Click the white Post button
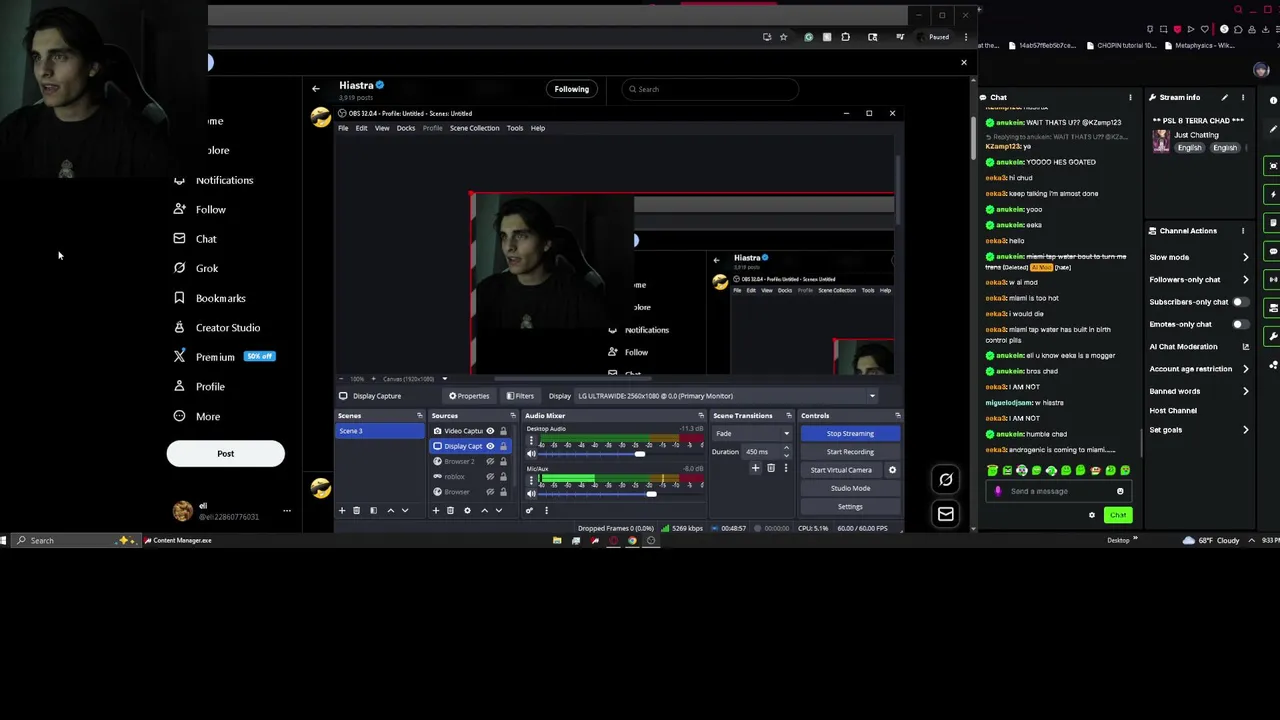 tap(225, 454)
